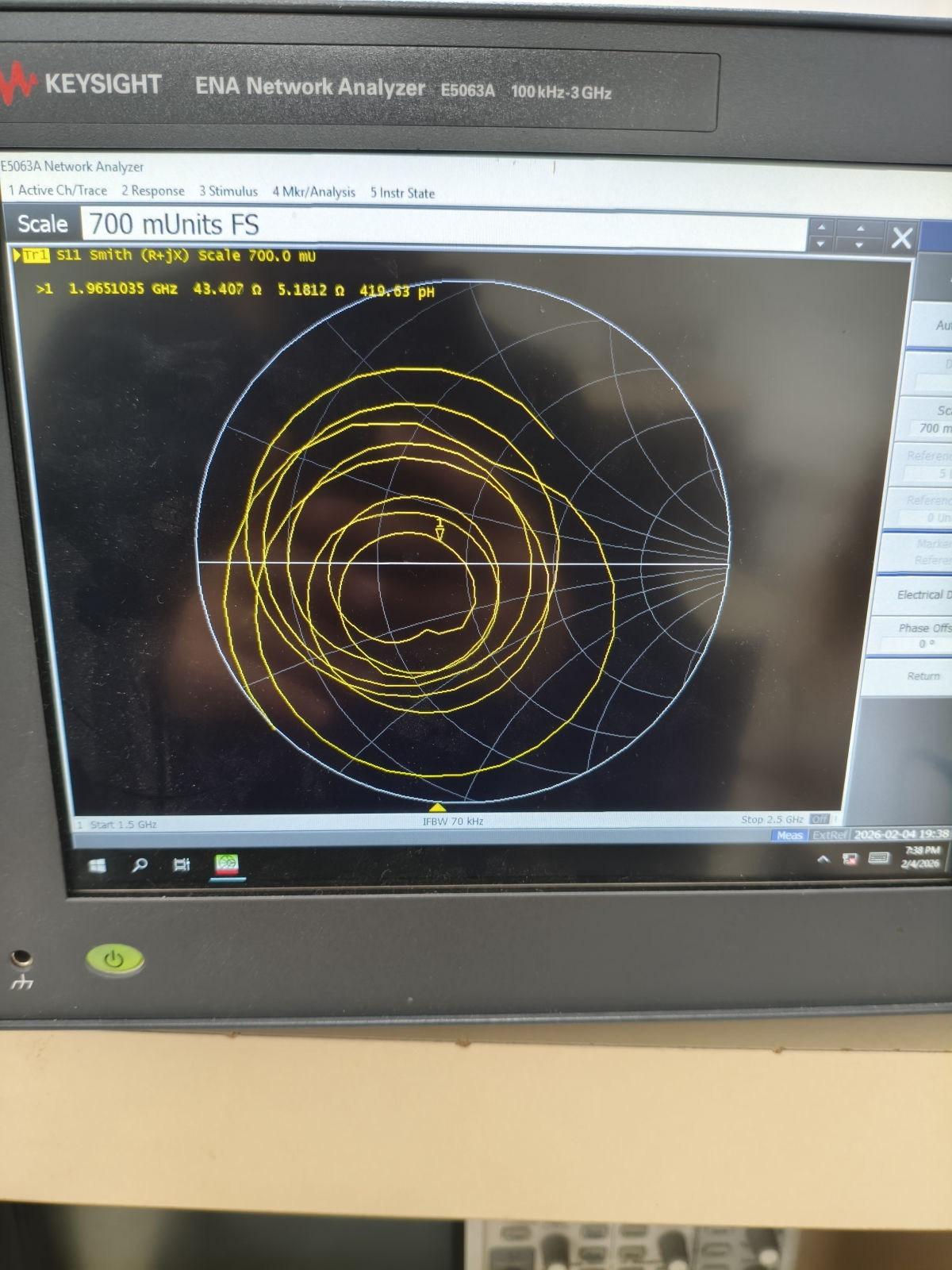Open 5 Instr State menu
Viewport: 952px width, 1270px height.
[402, 193]
